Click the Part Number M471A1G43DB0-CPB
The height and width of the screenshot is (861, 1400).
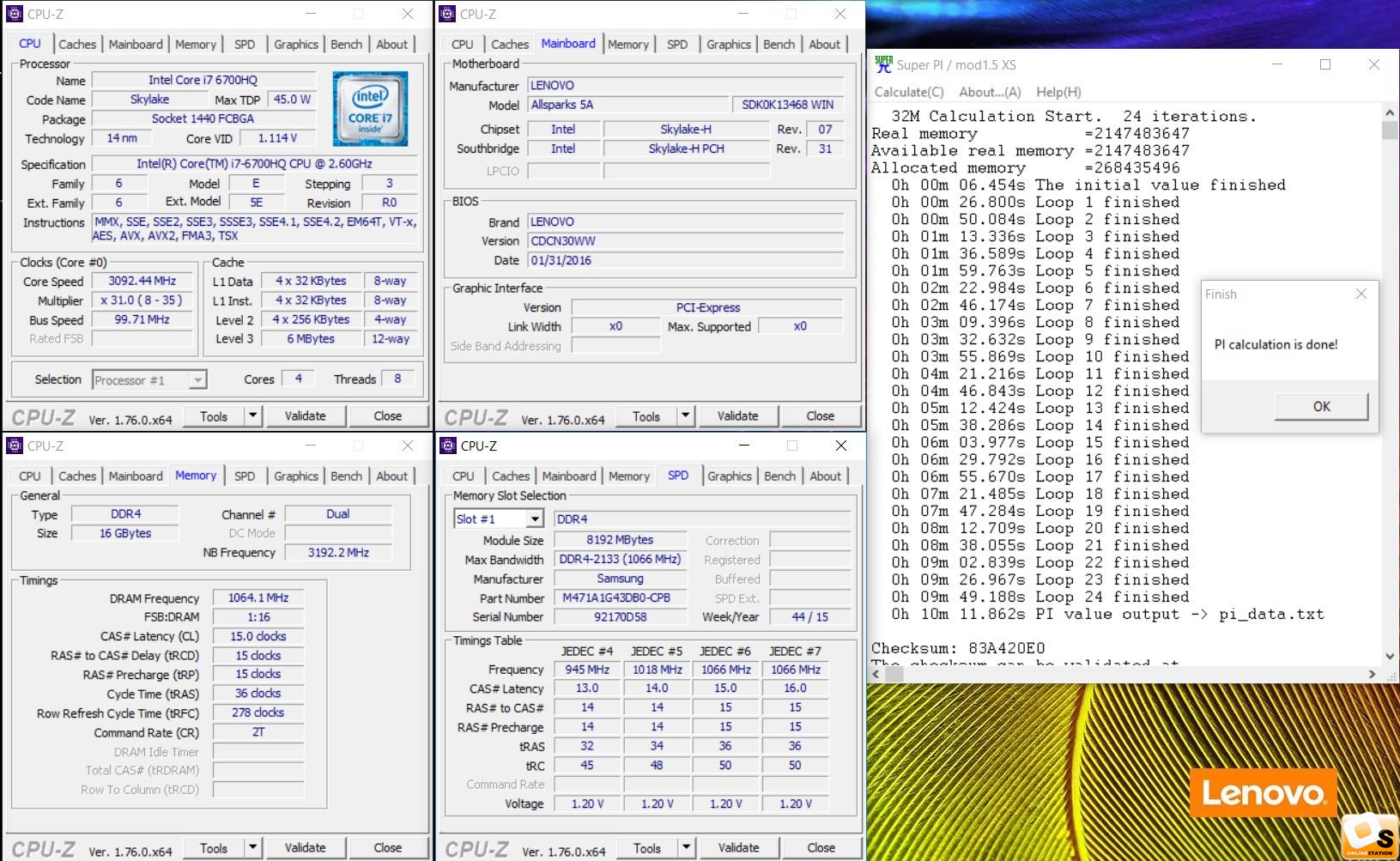click(x=621, y=597)
